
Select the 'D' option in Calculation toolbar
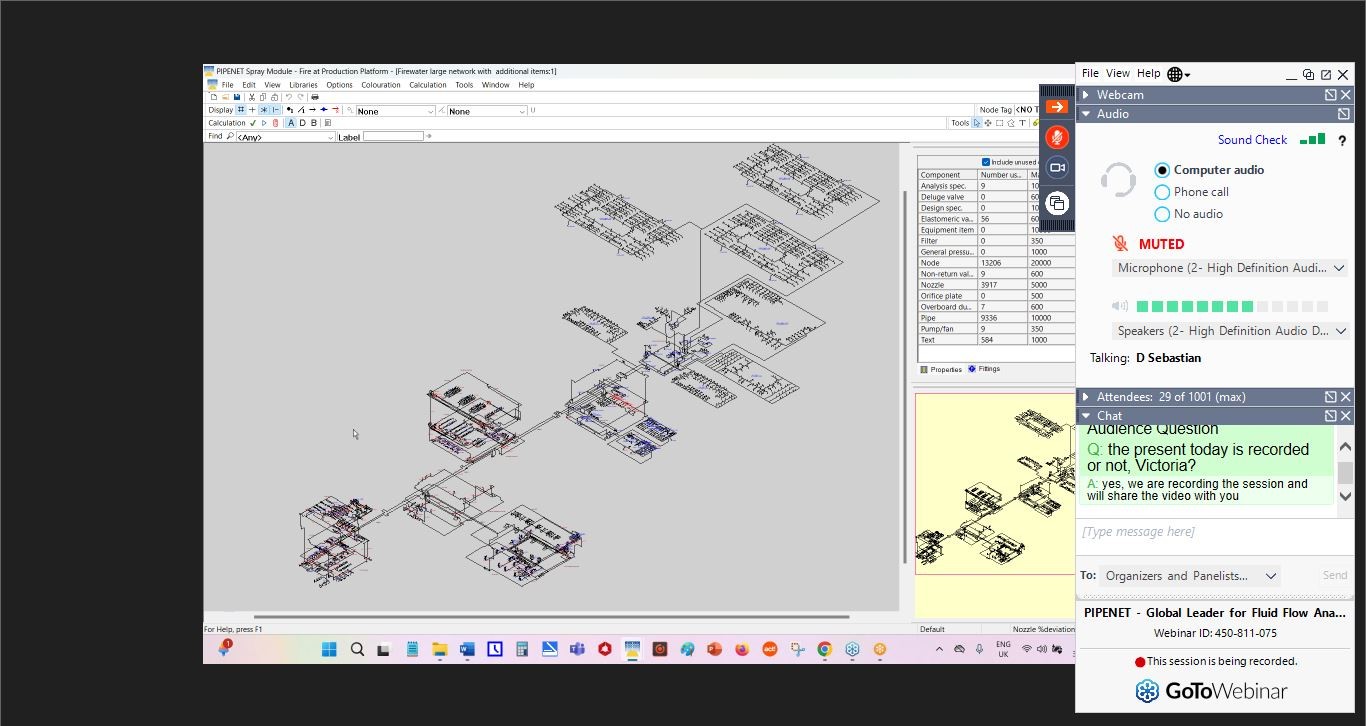point(303,123)
